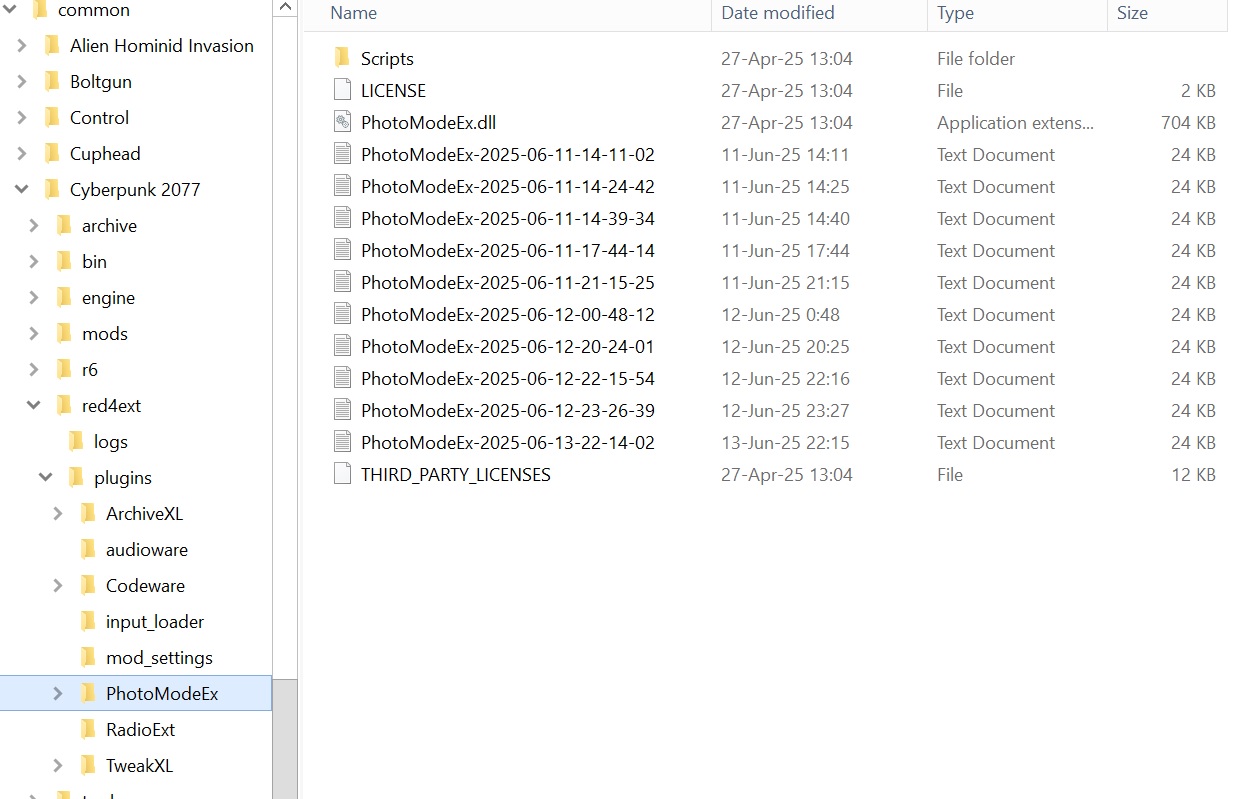This screenshot has height=799, width=1237.
Task: Open the Scripts folder icon
Action: [x=342, y=58]
